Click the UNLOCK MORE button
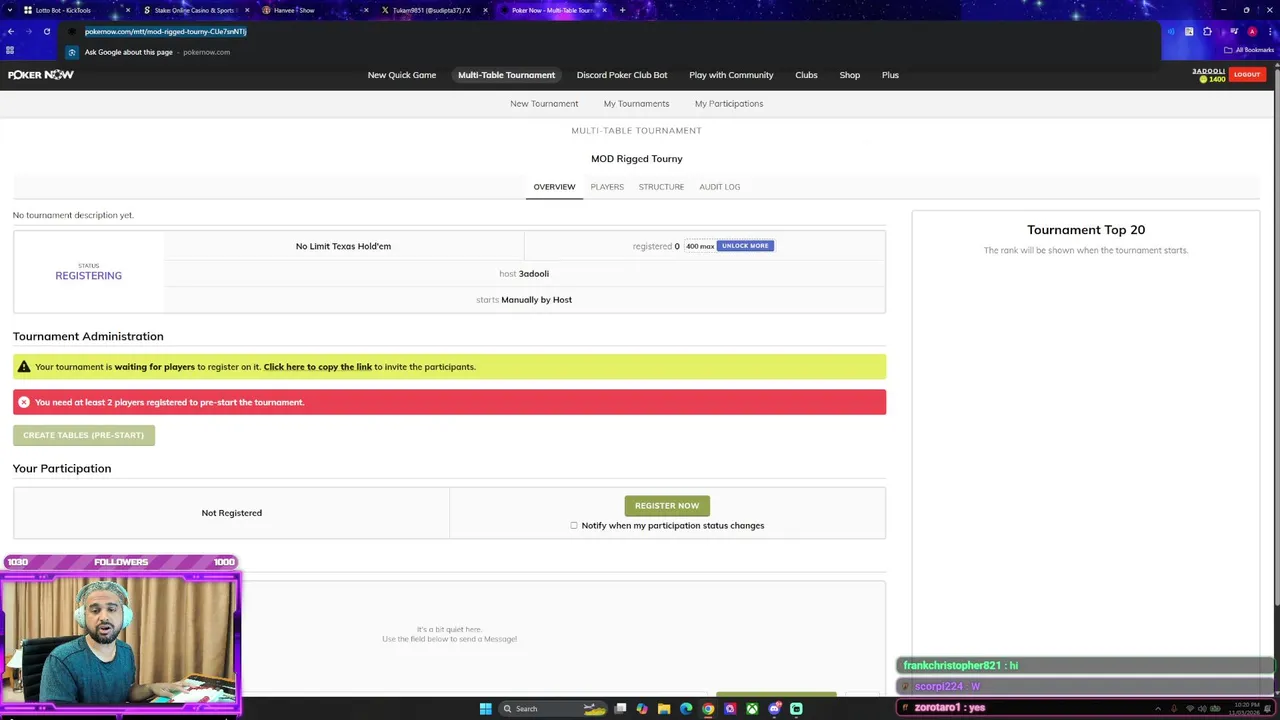 (x=745, y=246)
